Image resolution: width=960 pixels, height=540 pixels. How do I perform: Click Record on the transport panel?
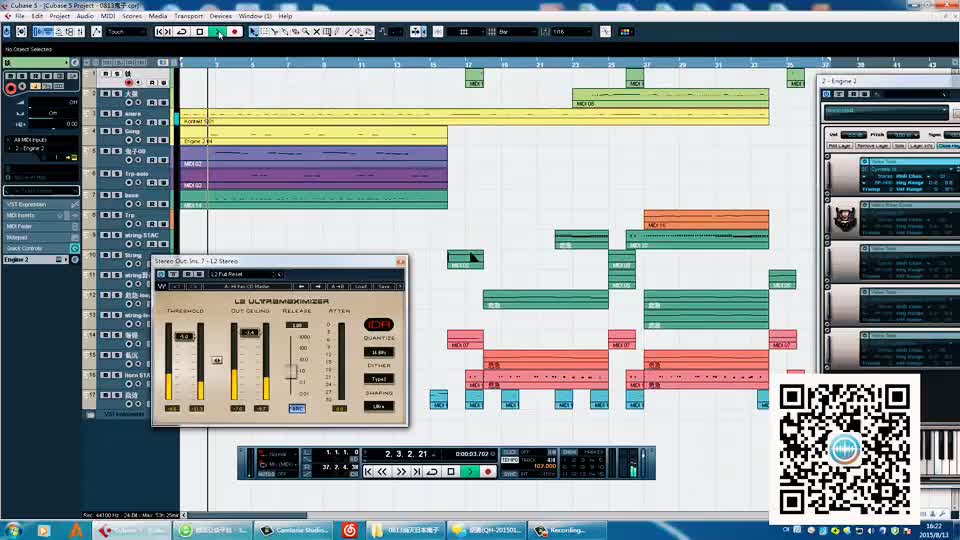(488, 472)
